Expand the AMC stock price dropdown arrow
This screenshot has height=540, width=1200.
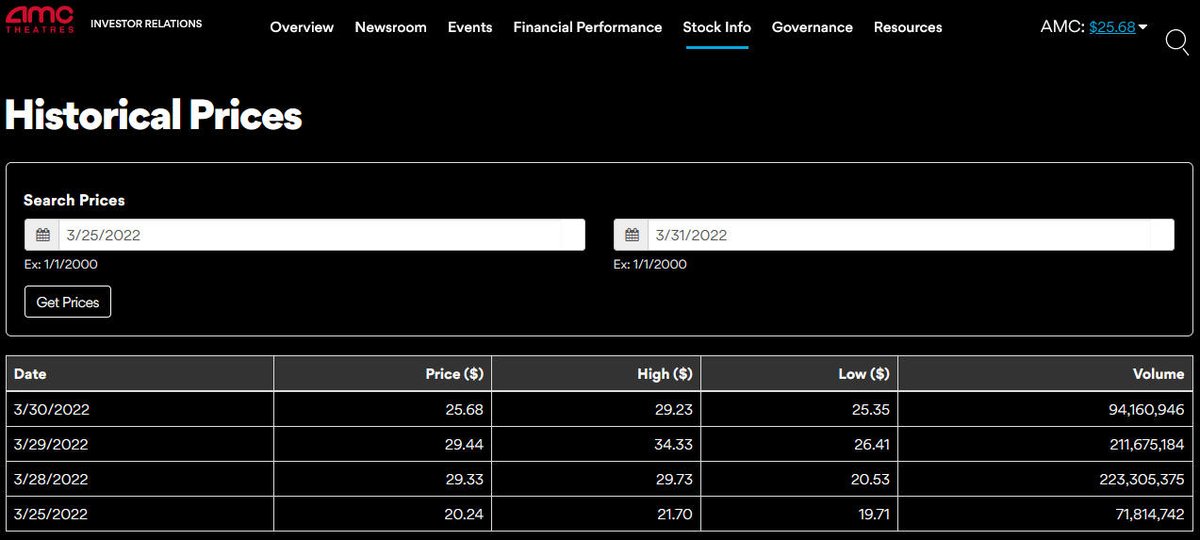(1143, 27)
